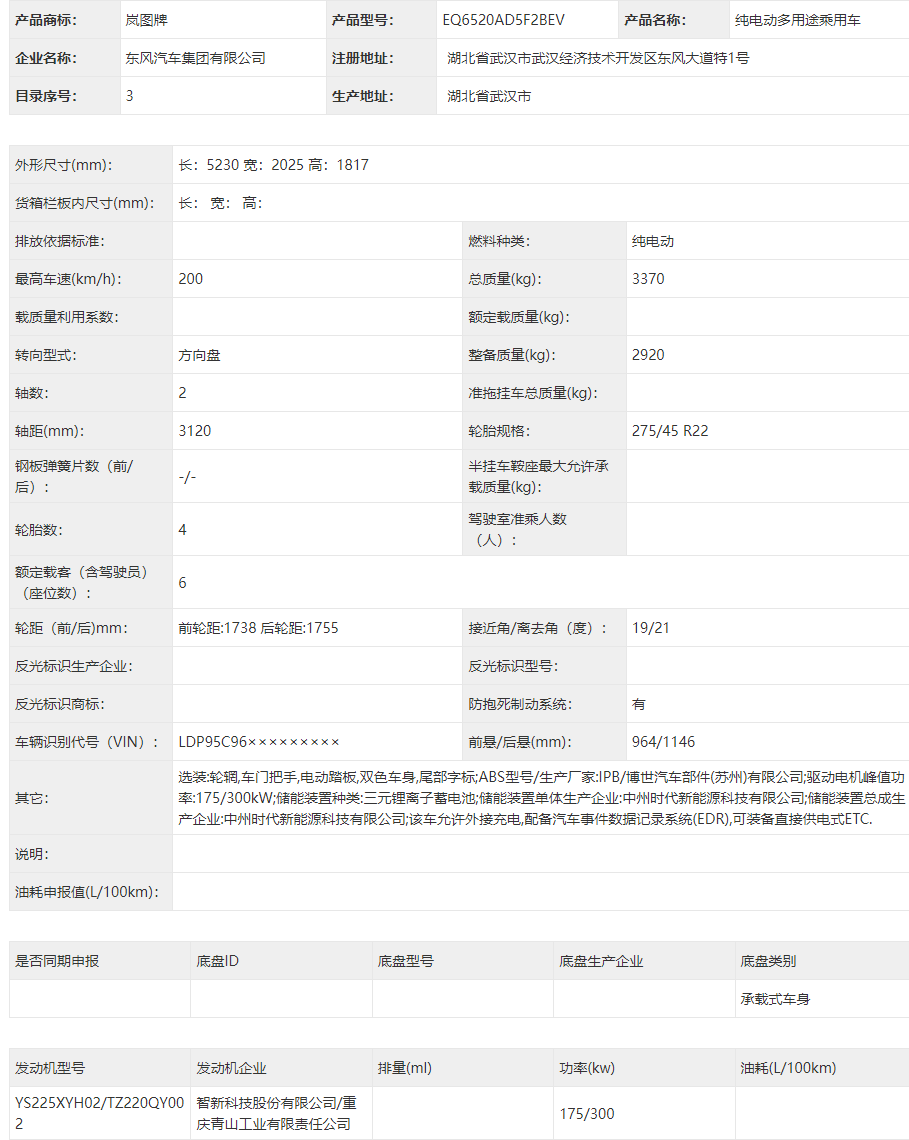
Task: Click approach/departure angle value 19/21
Action: click(x=651, y=628)
